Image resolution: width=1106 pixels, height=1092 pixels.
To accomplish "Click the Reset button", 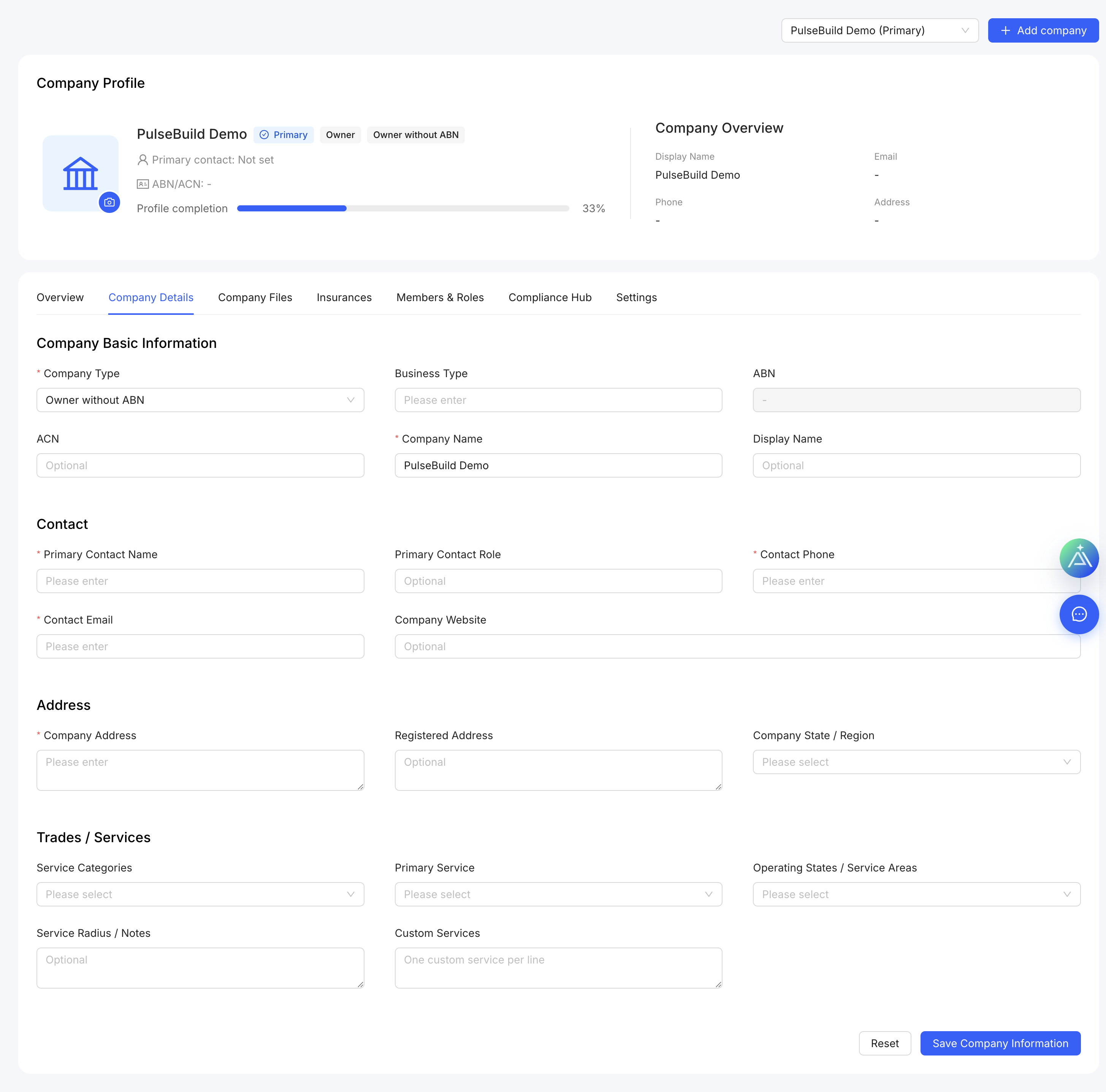I will coord(885,1044).
